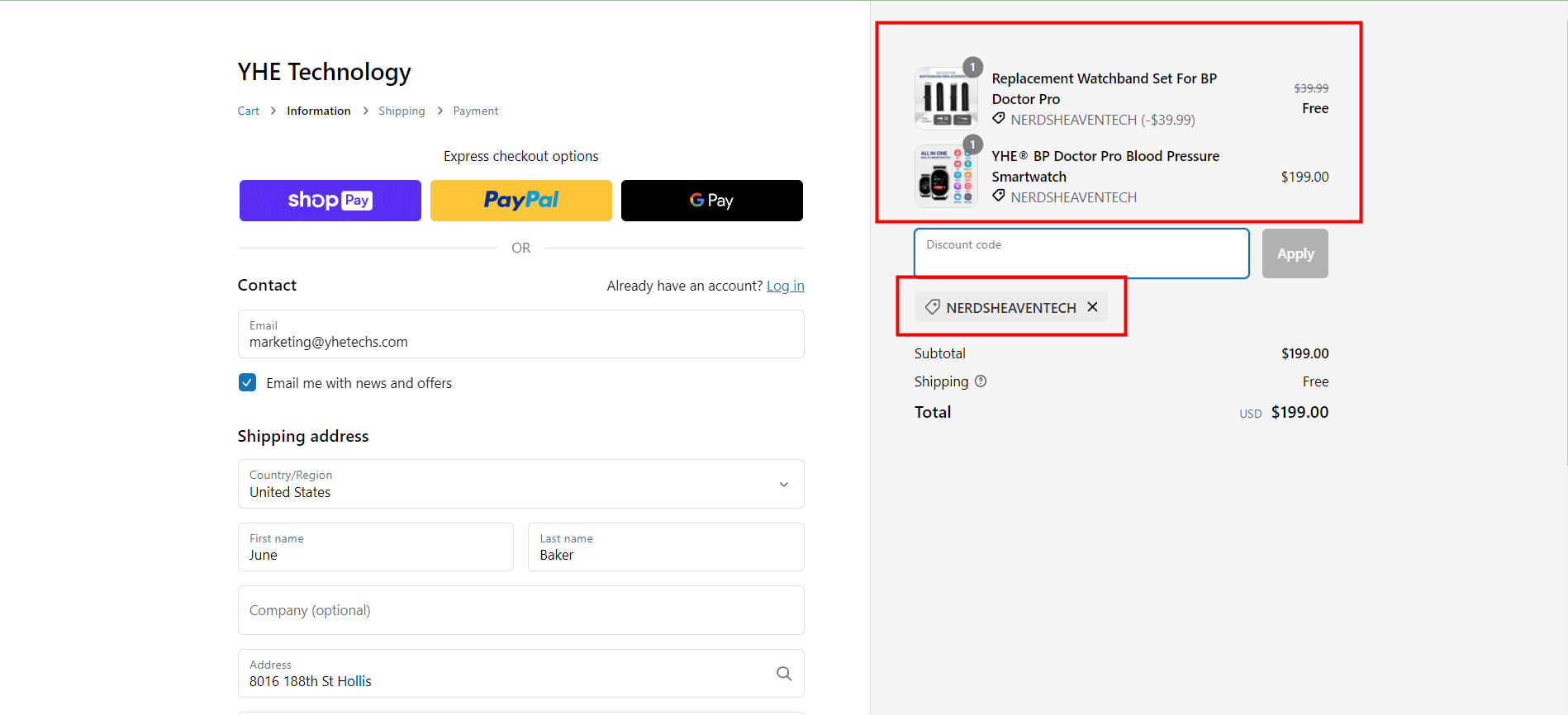The height and width of the screenshot is (715, 1568).
Task: Click the struck-through $39.99 price
Action: coord(1311,88)
